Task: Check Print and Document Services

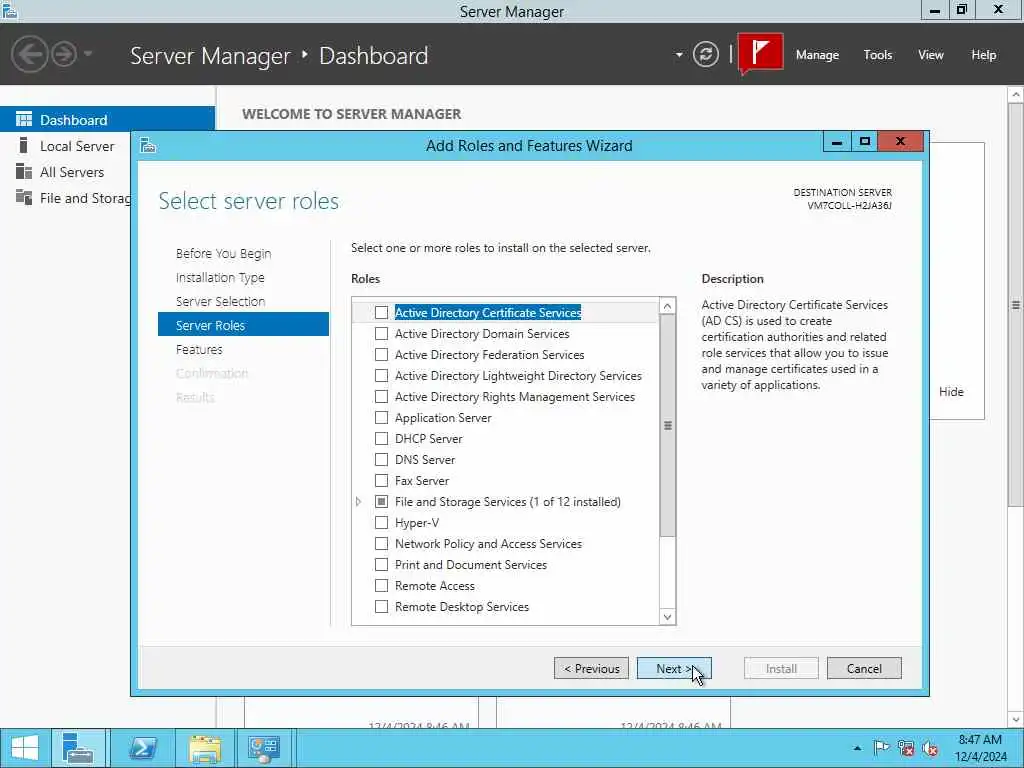Action: pyautogui.click(x=381, y=564)
